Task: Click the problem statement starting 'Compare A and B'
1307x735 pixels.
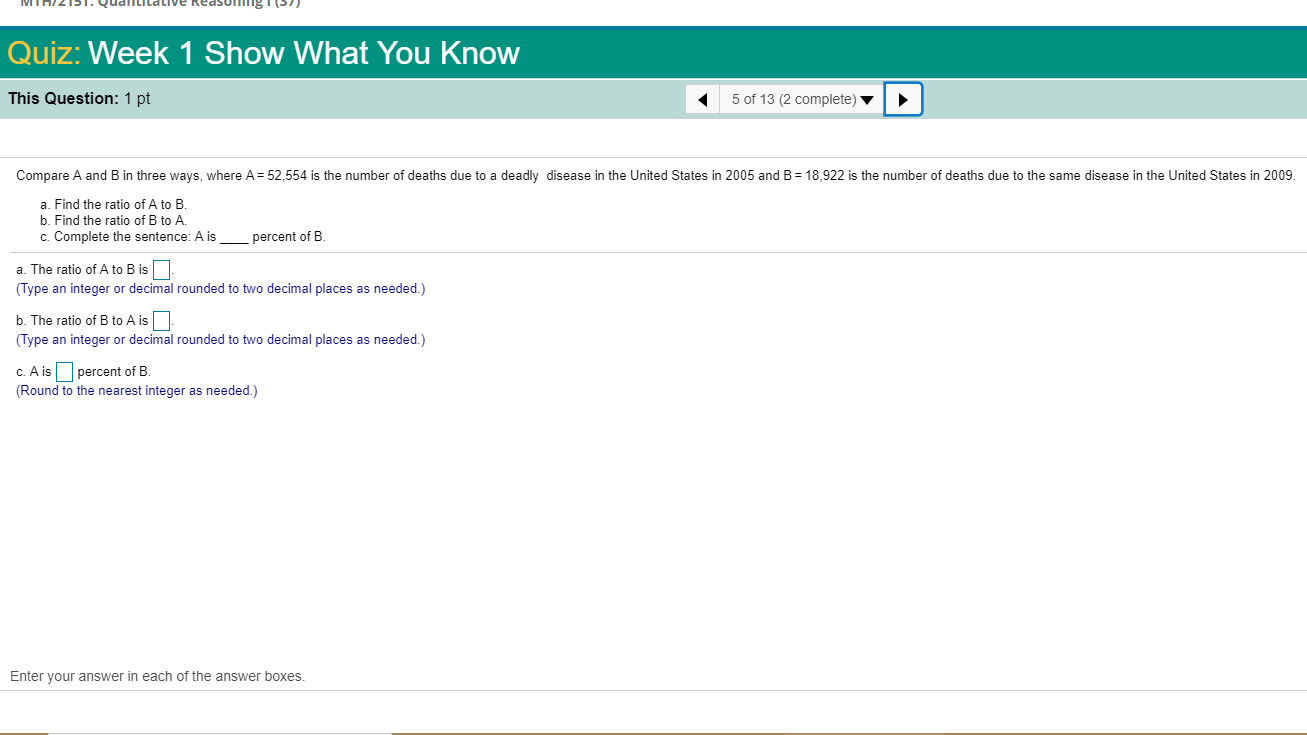Action: click(x=656, y=176)
